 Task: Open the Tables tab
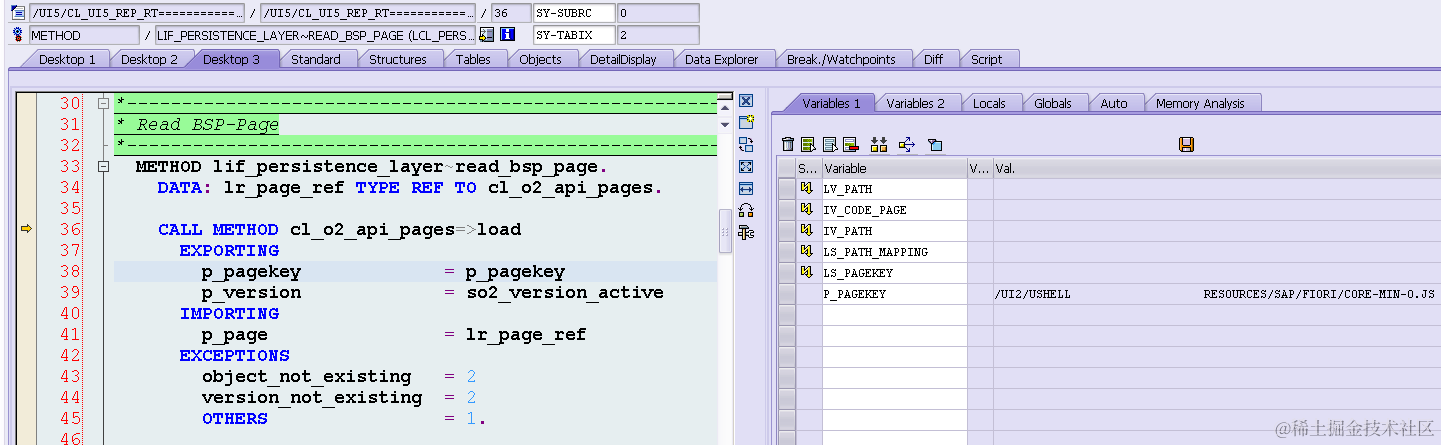[x=473, y=60]
